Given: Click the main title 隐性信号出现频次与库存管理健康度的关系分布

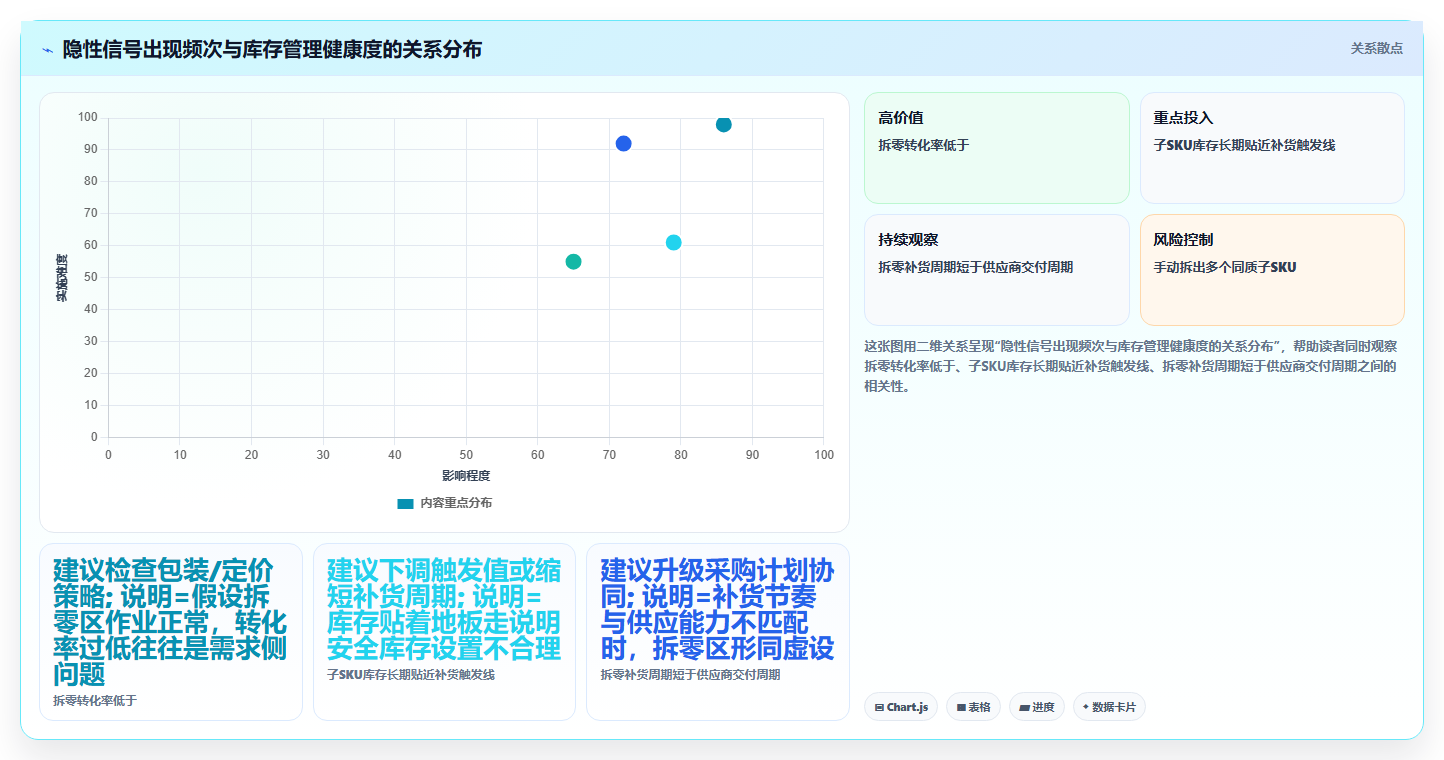Looking at the screenshot, I should [272, 49].
